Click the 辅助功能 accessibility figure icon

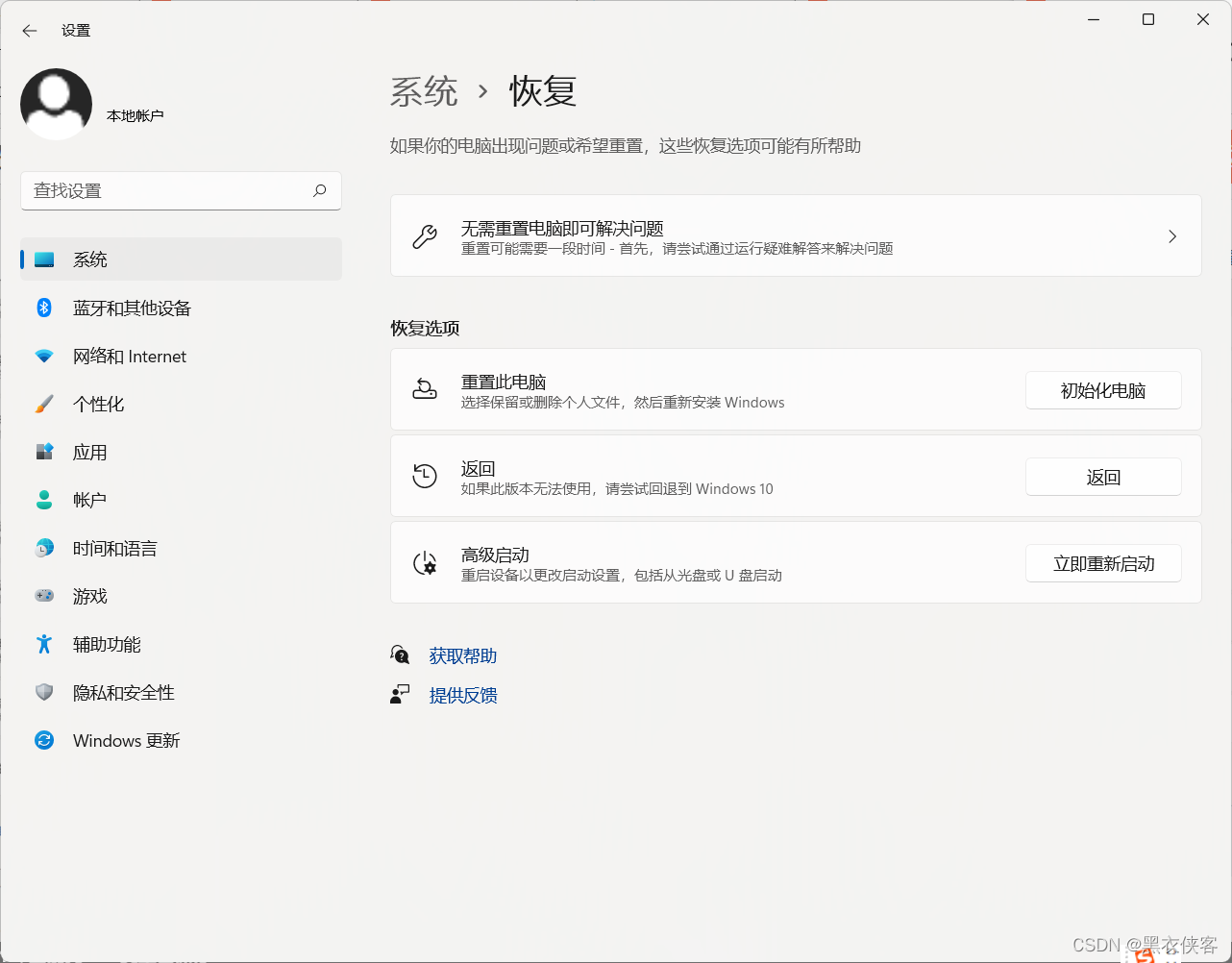click(44, 644)
